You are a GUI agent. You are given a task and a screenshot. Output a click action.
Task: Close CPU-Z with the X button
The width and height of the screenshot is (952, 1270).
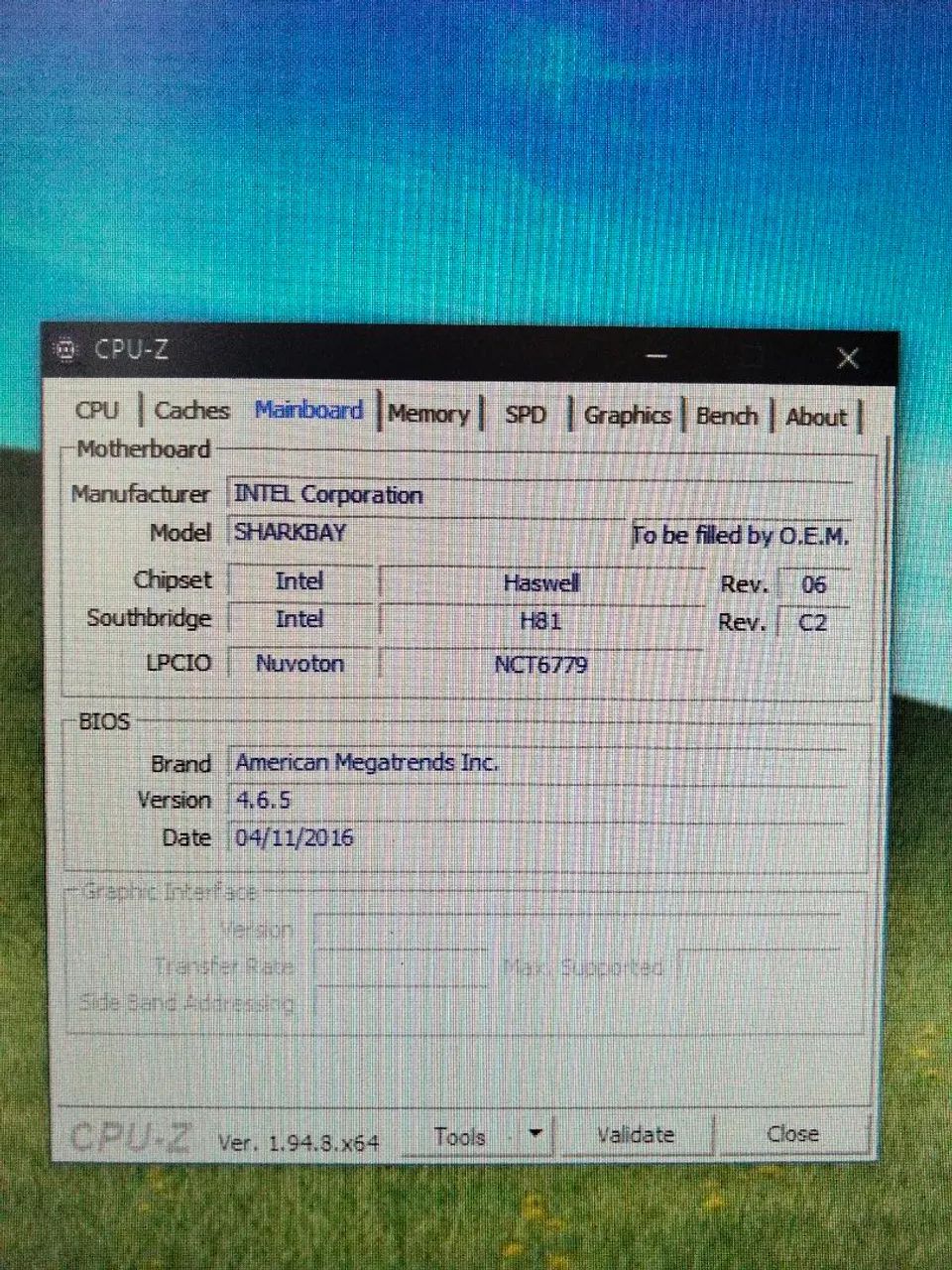[x=847, y=357]
